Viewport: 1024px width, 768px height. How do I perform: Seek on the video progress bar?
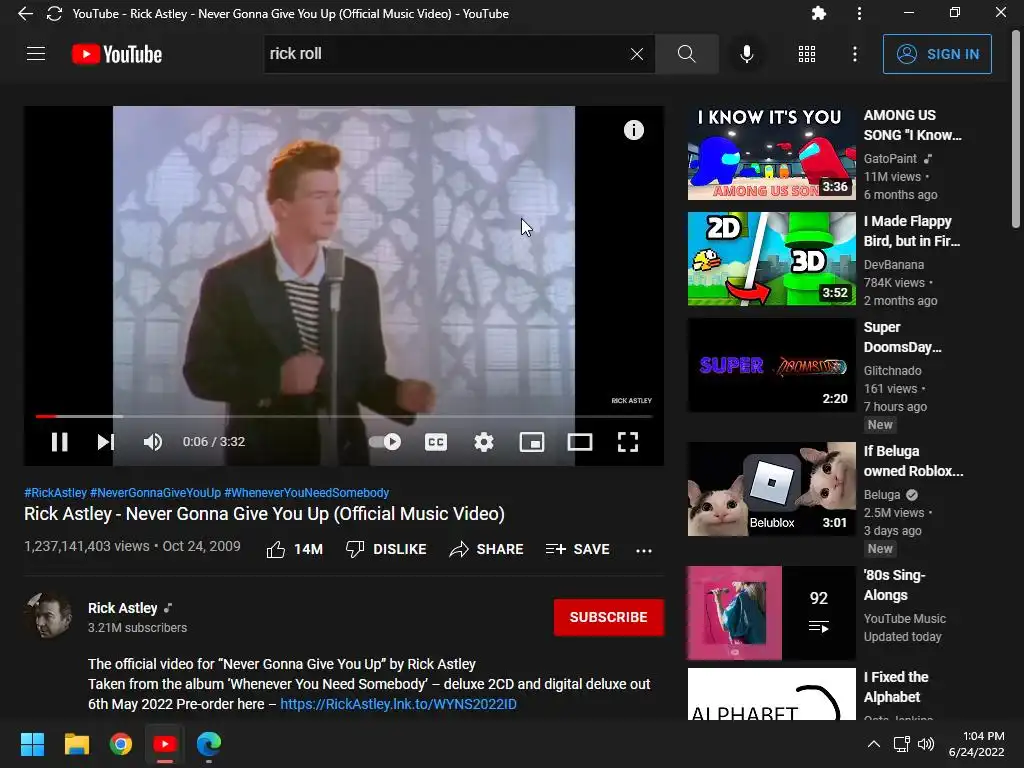click(344, 416)
